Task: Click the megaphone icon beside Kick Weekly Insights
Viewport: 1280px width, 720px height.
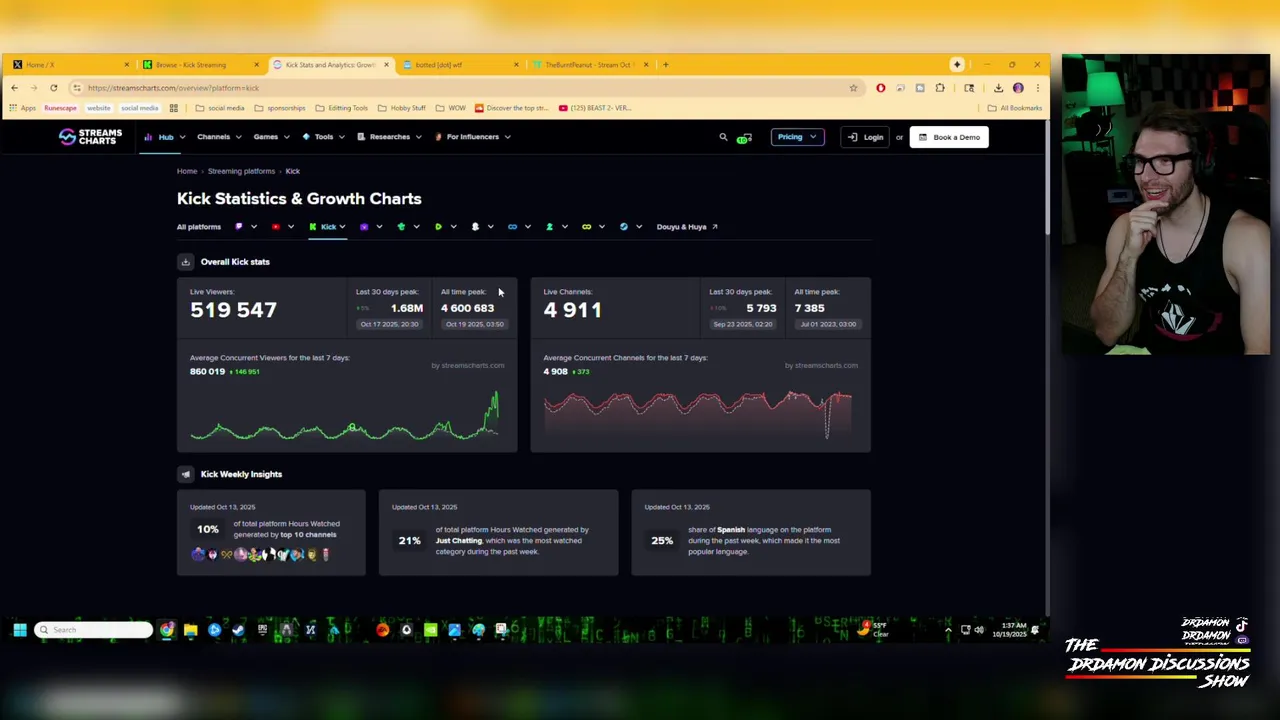Action: click(x=185, y=474)
